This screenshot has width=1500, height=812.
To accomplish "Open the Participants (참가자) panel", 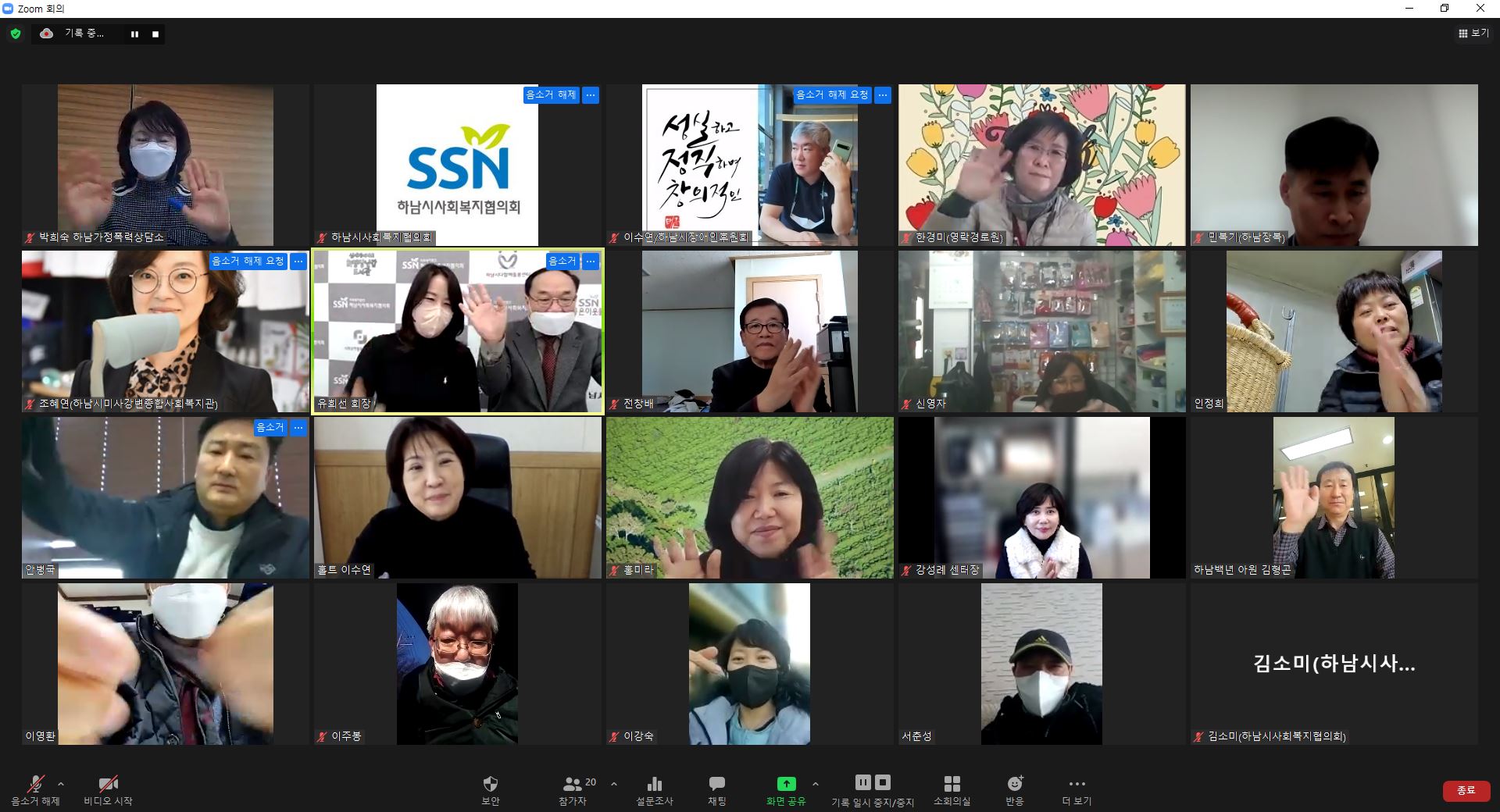I will pos(574,784).
